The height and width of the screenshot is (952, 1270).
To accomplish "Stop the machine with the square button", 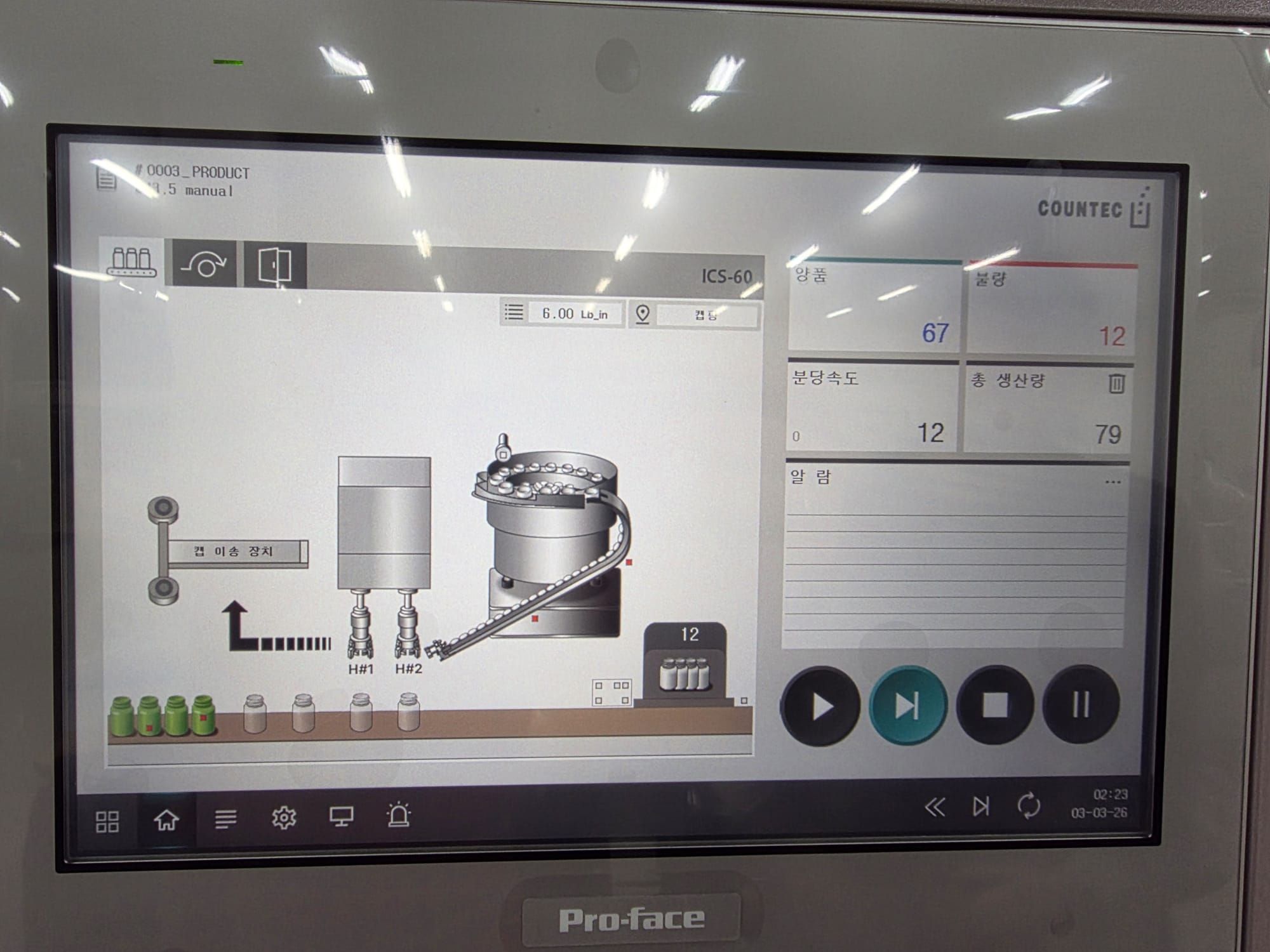I will 995,704.
